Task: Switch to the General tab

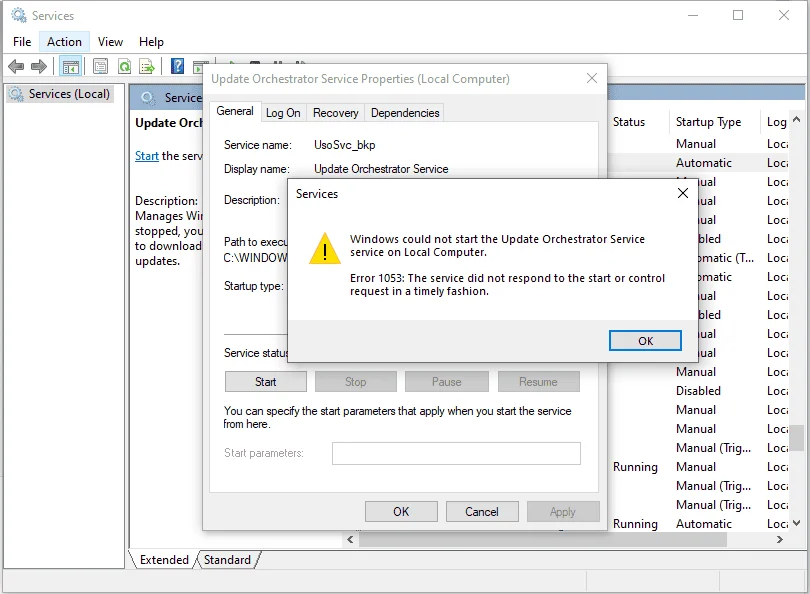Action: pos(235,111)
